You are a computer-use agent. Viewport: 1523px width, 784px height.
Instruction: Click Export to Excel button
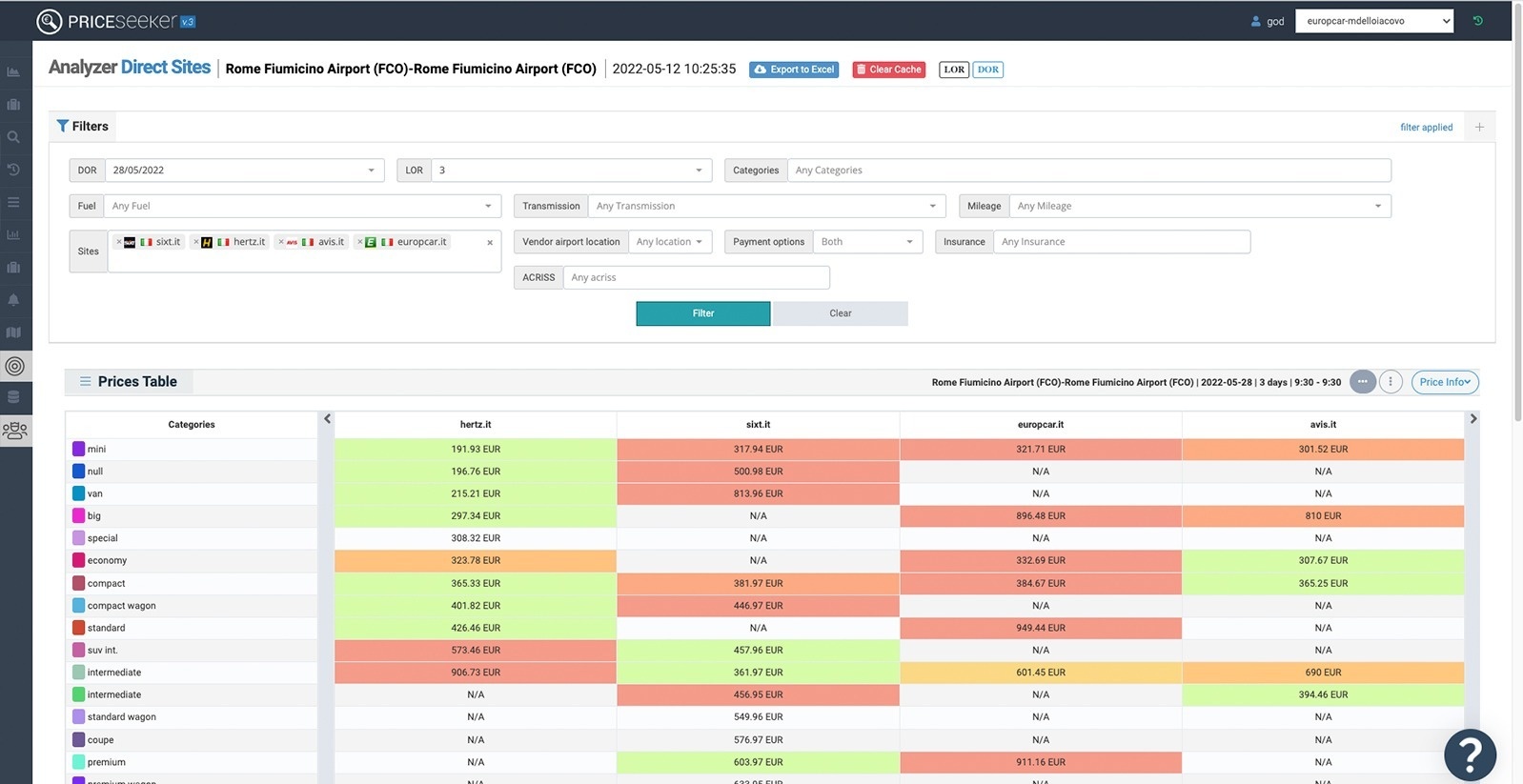tap(794, 70)
